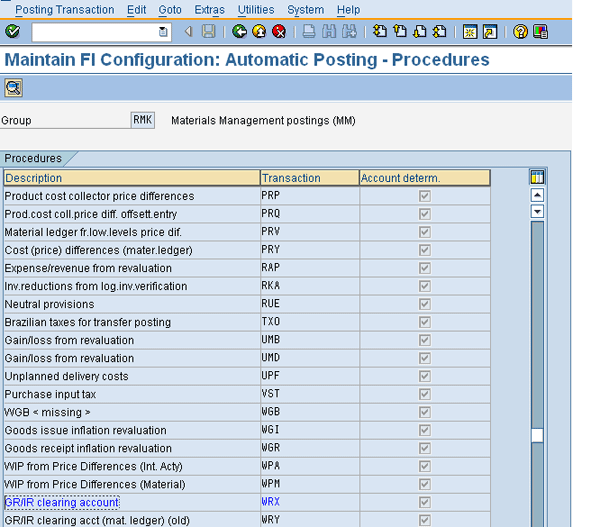
Task: Open the command field history dropdown
Action: pyautogui.click(x=164, y=32)
